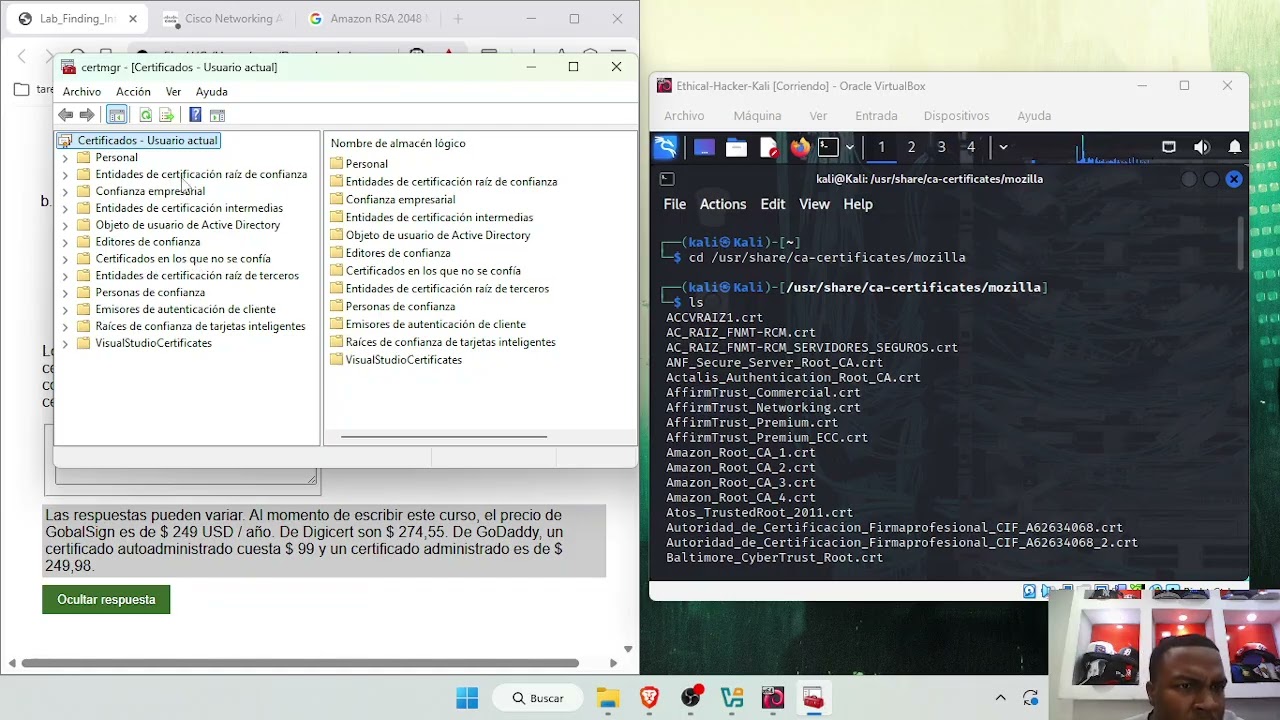
Task: Click the Export list icon in certmgr toolbar
Action: pyautogui.click(x=167, y=115)
